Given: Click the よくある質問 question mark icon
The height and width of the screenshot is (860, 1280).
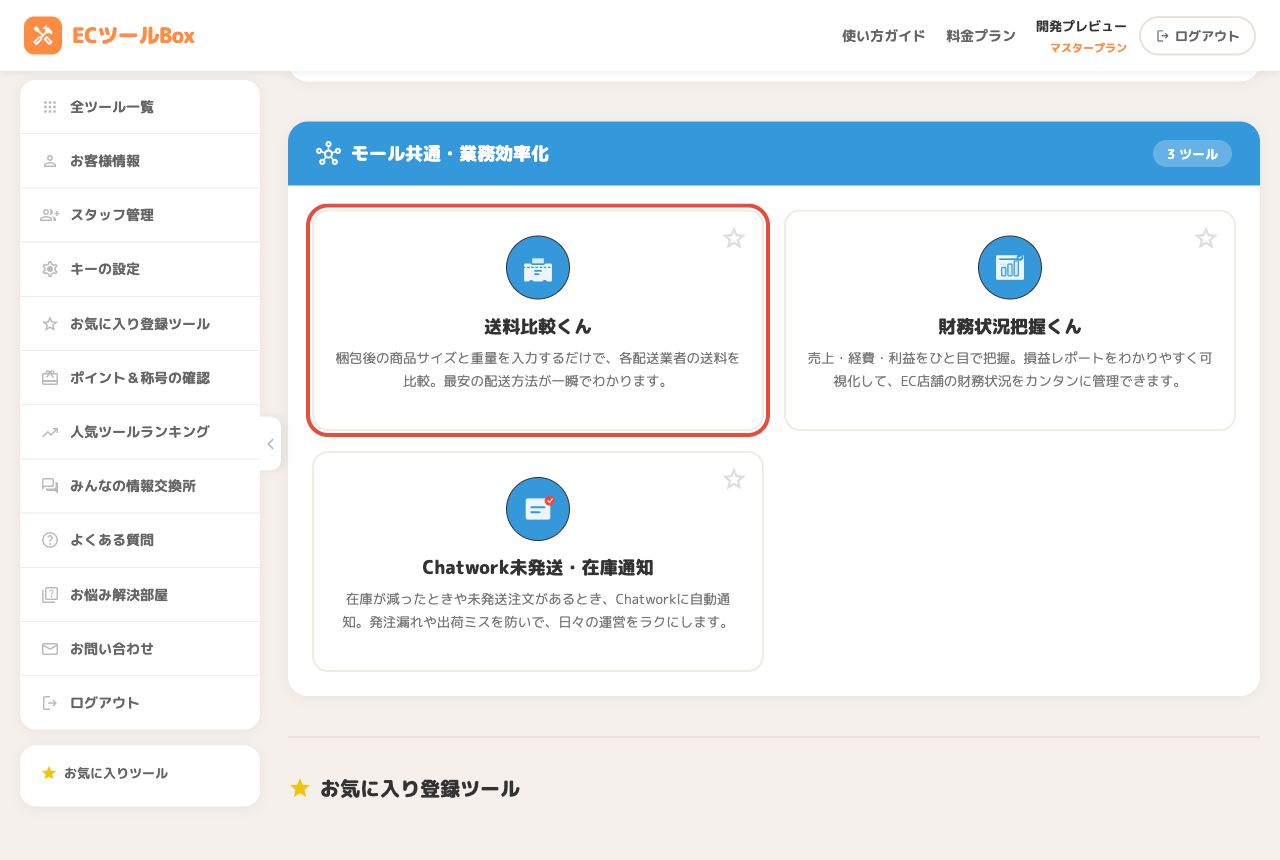Looking at the screenshot, I should [50, 540].
